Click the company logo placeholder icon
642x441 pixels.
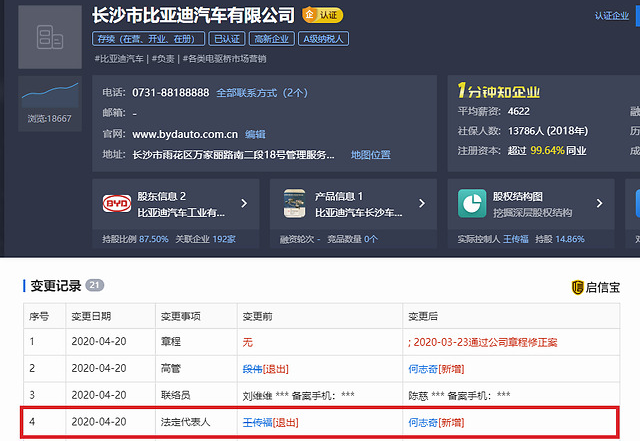pyautogui.click(x=50, y=37)
